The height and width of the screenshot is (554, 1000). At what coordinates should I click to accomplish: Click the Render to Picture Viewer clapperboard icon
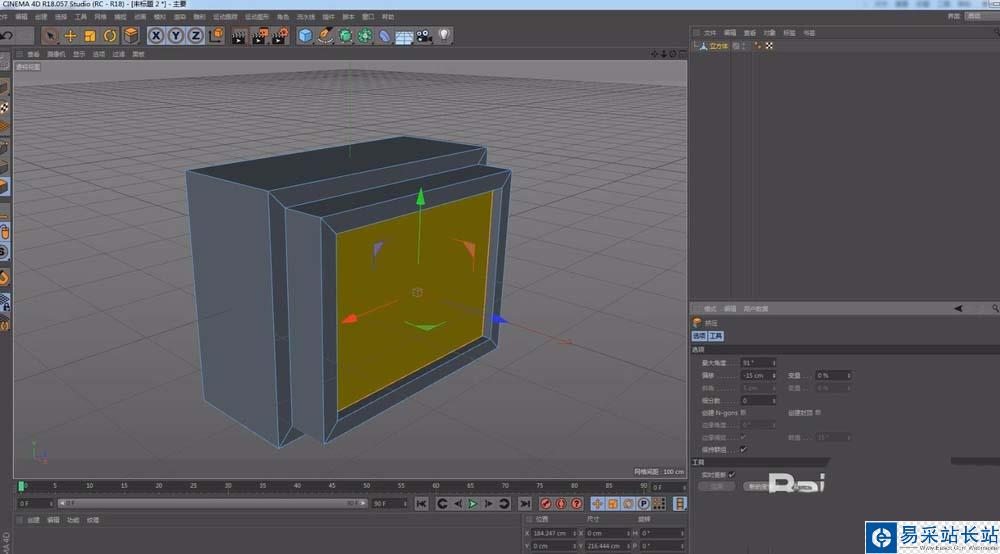point(259,36)
